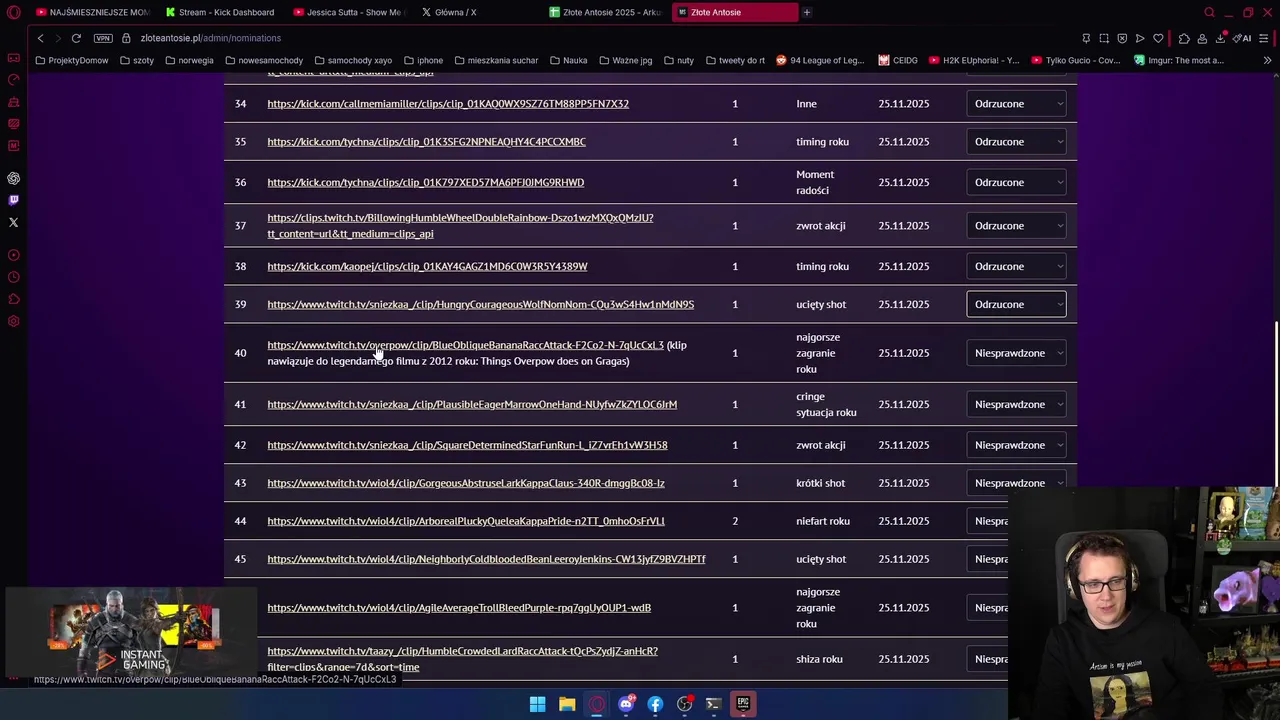The image size is (1280, 720).
Task: Reload the current page
Action: (76, 38)
